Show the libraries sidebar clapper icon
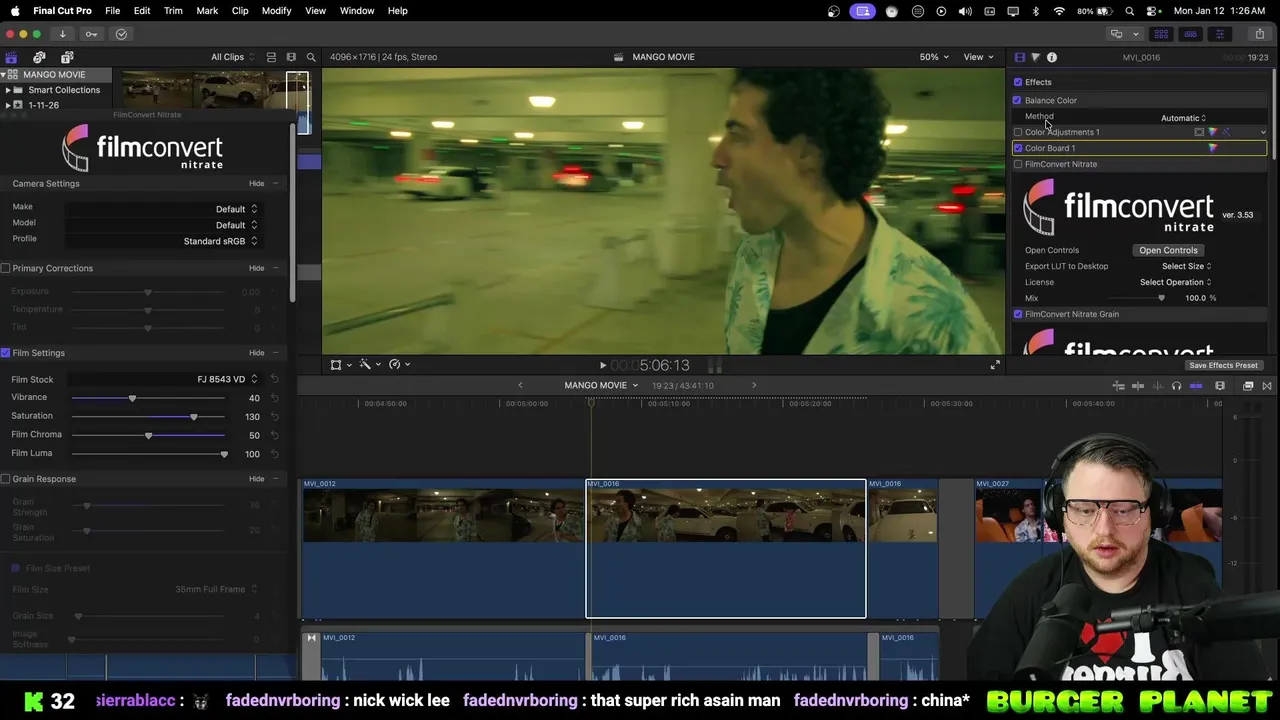 click(11, 57)
